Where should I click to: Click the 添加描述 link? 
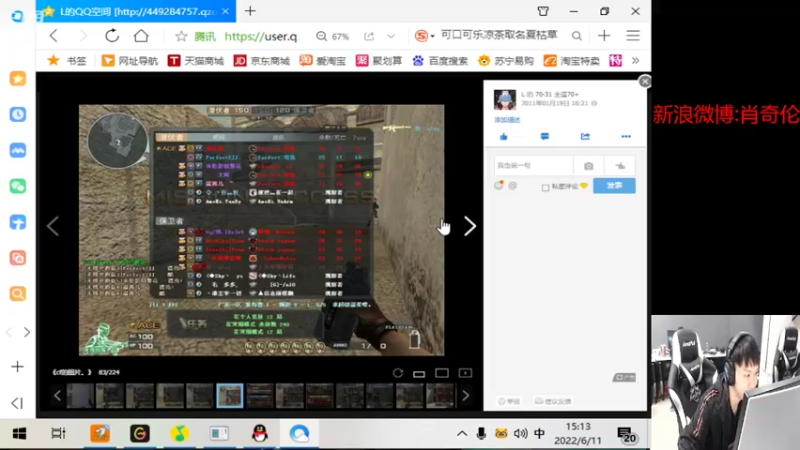[507, 120]
